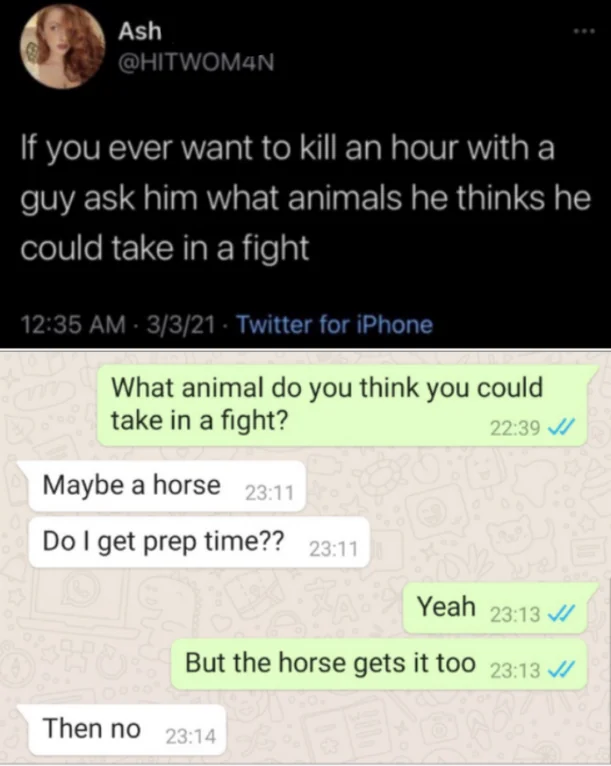Image resolution: width=611 pixels, height=766 pixels.
Task: Open Ash's profile picture
Action: tap(63, 47)
